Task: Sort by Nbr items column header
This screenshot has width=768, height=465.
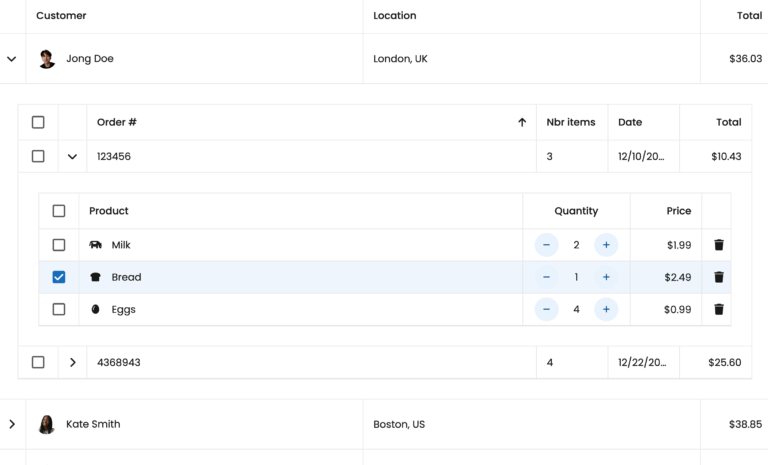Action: 570,122
